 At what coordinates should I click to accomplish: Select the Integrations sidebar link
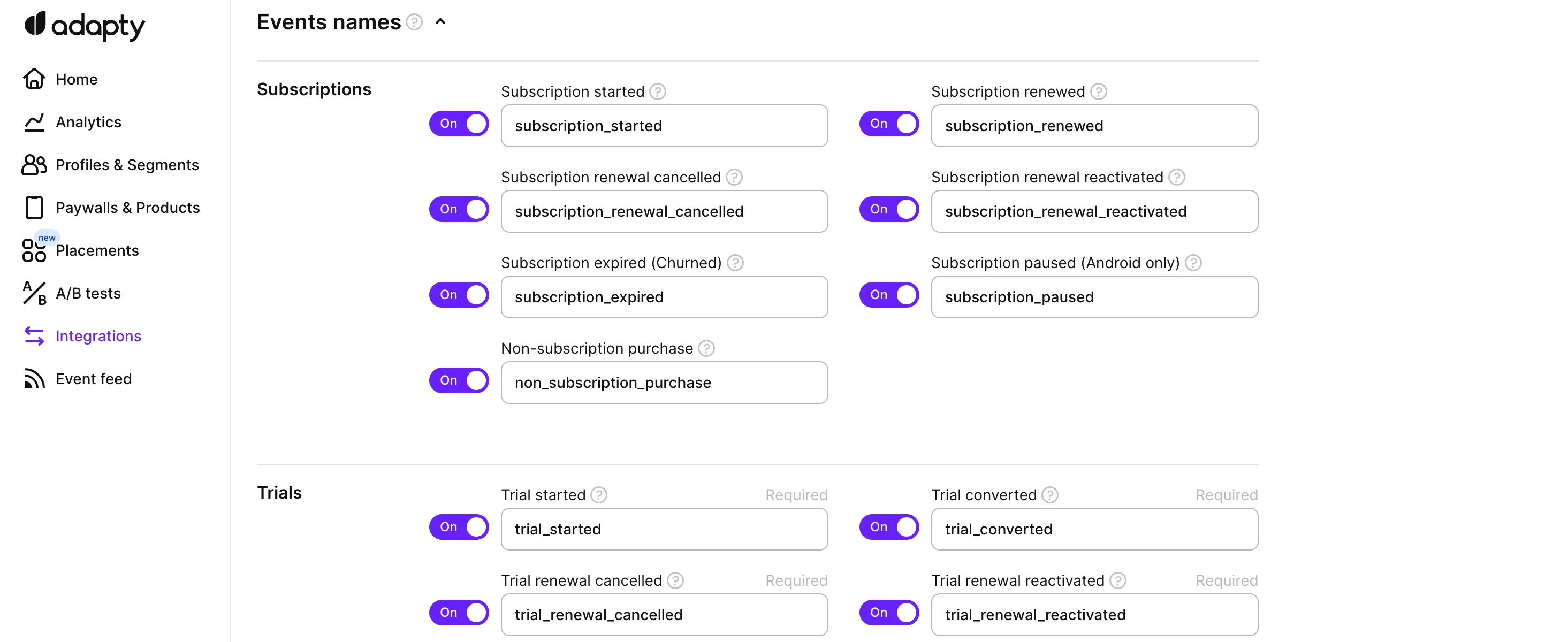click(98, 337)
